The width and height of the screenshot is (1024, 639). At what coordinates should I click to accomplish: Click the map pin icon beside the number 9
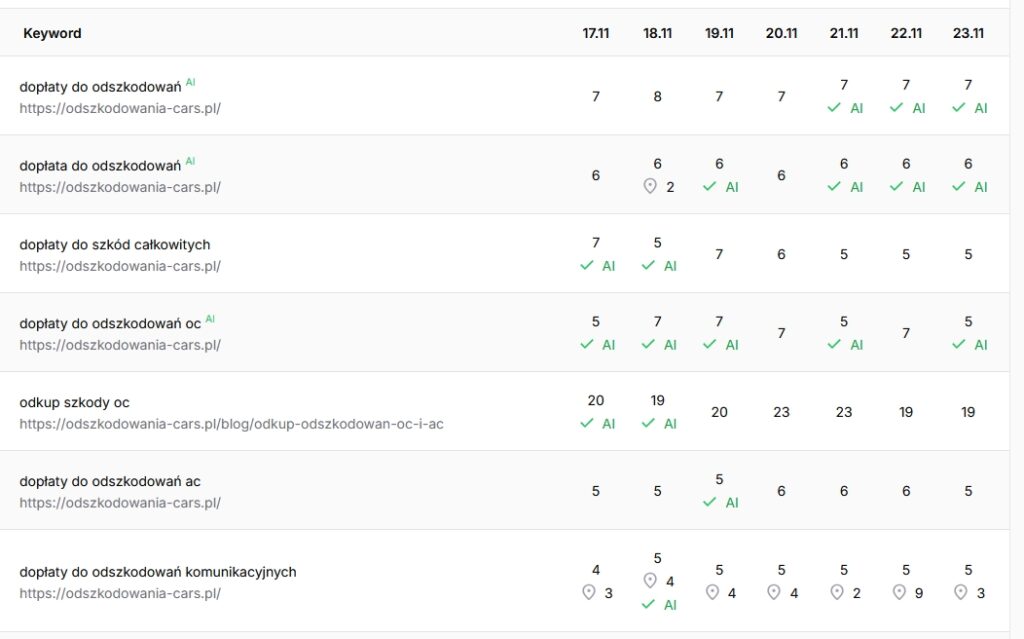[x=899, y=593]
